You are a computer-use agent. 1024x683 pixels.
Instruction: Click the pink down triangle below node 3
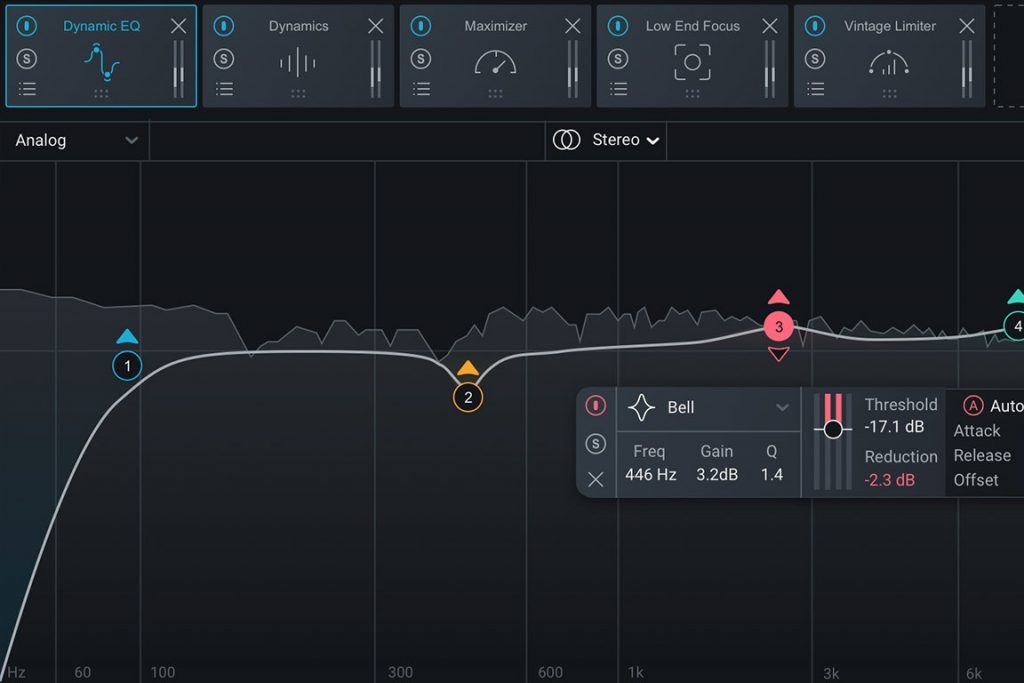tap(778, 354)
